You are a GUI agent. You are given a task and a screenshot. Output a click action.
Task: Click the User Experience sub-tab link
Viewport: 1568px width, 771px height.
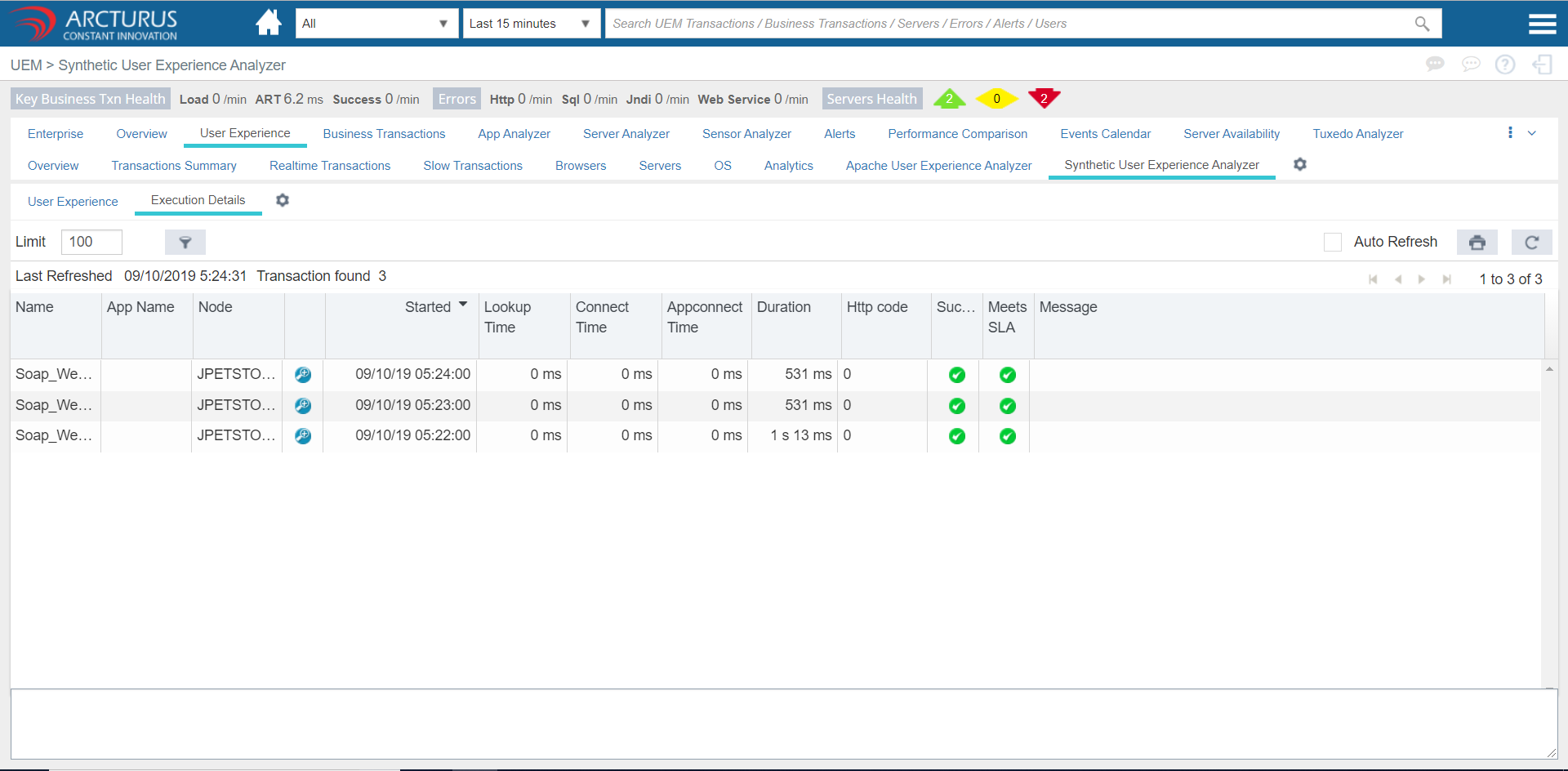coord(73,202)
